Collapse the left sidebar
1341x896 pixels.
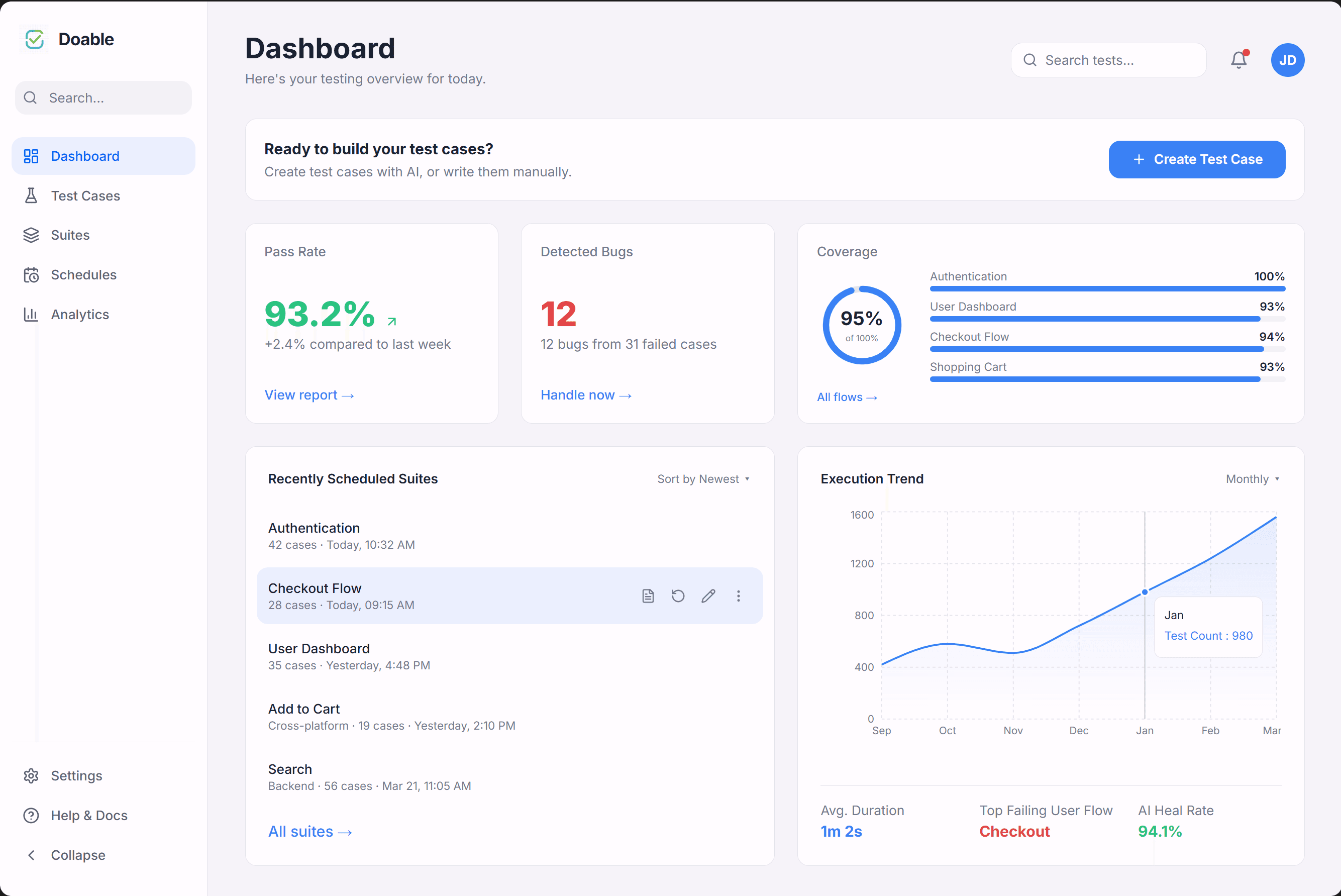click(77, 855)
